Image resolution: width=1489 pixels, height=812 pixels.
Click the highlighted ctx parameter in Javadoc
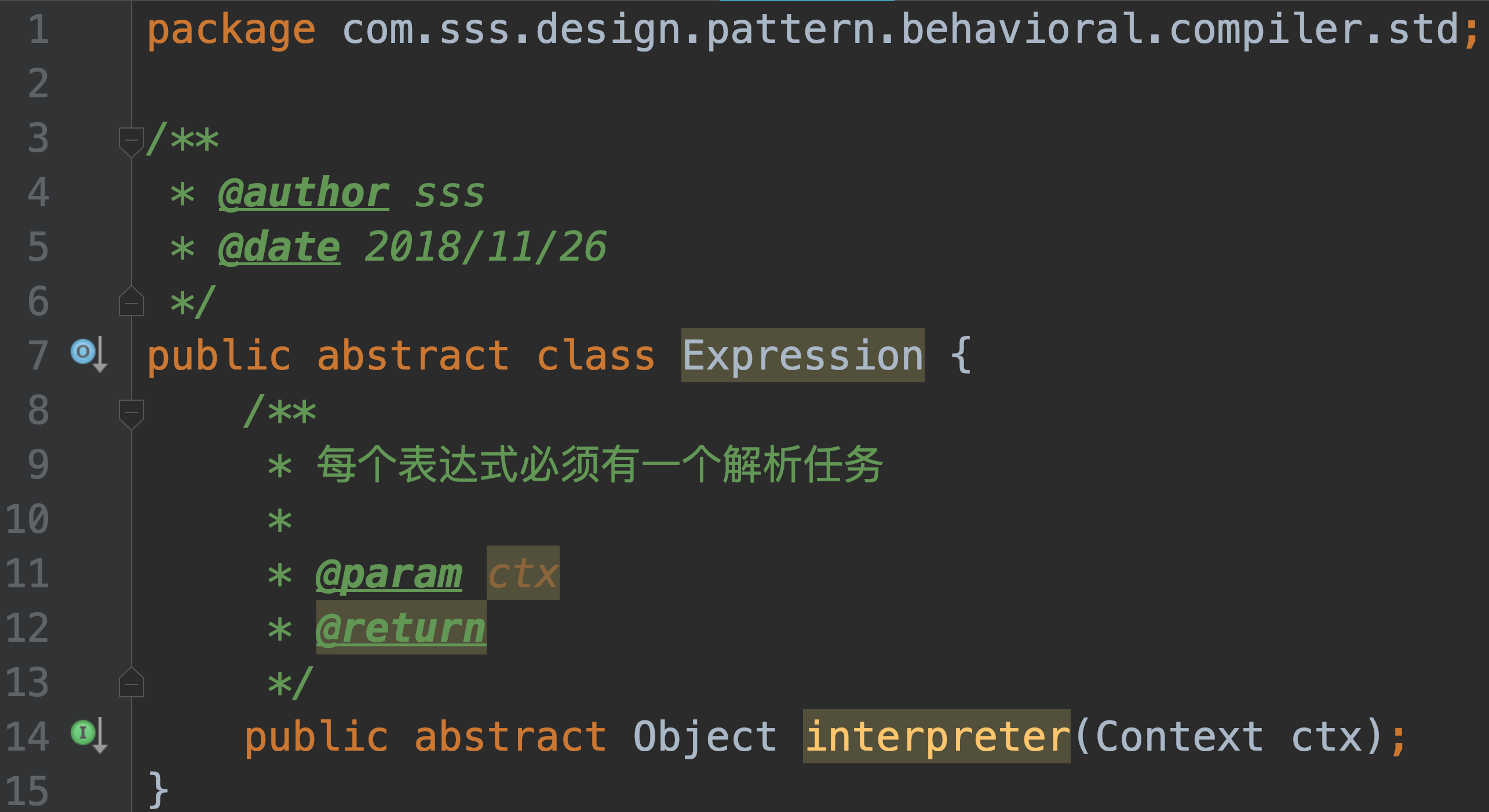pyautogui.click(x=523, y=574)
